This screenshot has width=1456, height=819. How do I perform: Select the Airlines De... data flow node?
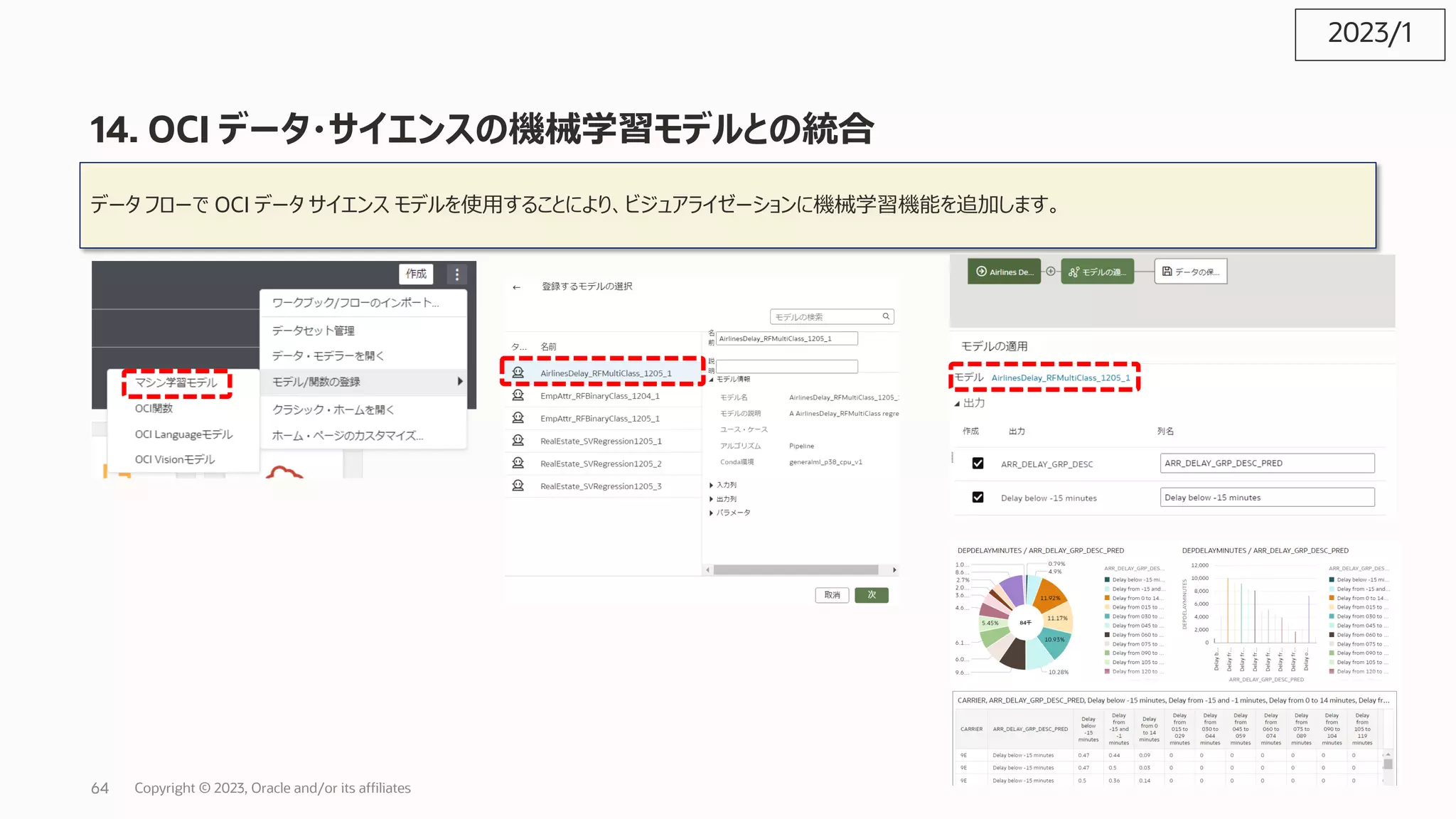pyautogui.click(x=1004, y=272)
